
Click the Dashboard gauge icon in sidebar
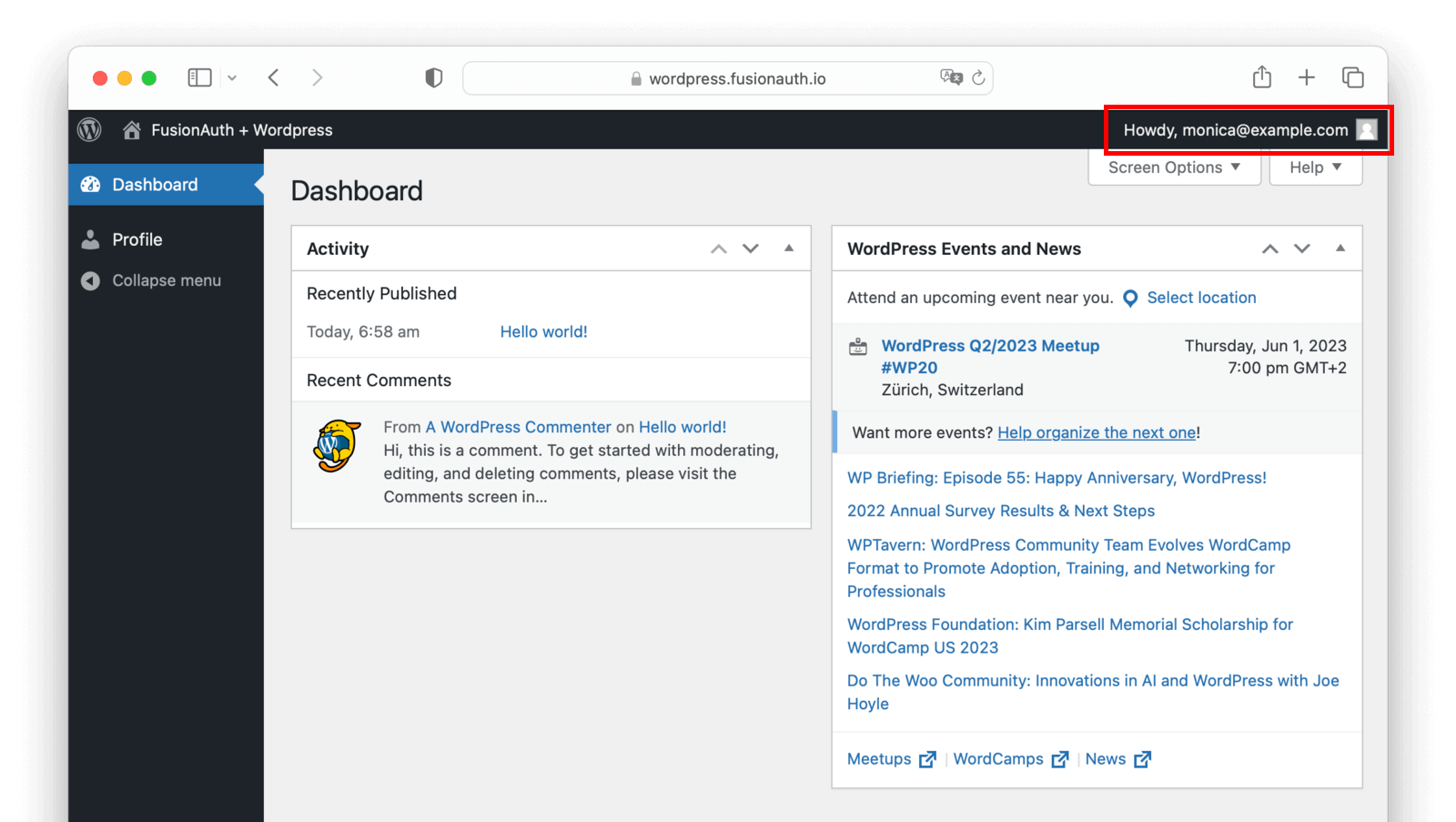[x=90, y=185]
